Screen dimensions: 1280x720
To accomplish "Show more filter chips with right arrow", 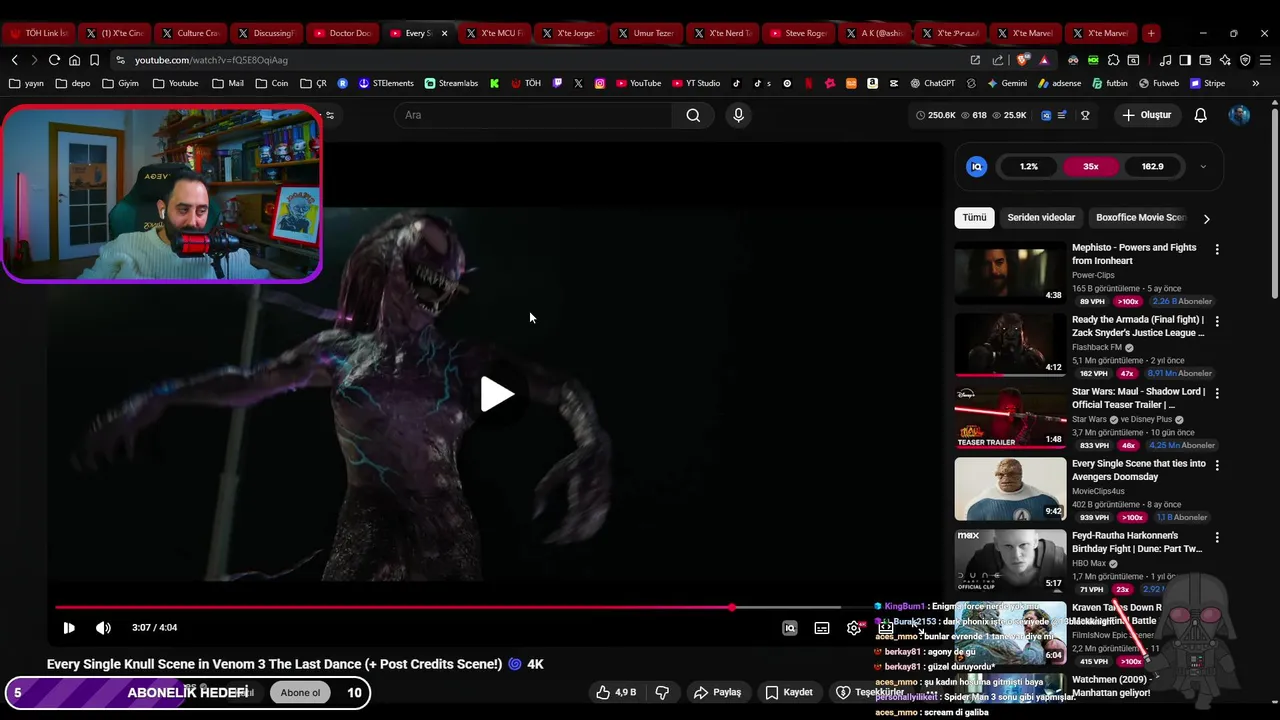I will click(1206, 218).
